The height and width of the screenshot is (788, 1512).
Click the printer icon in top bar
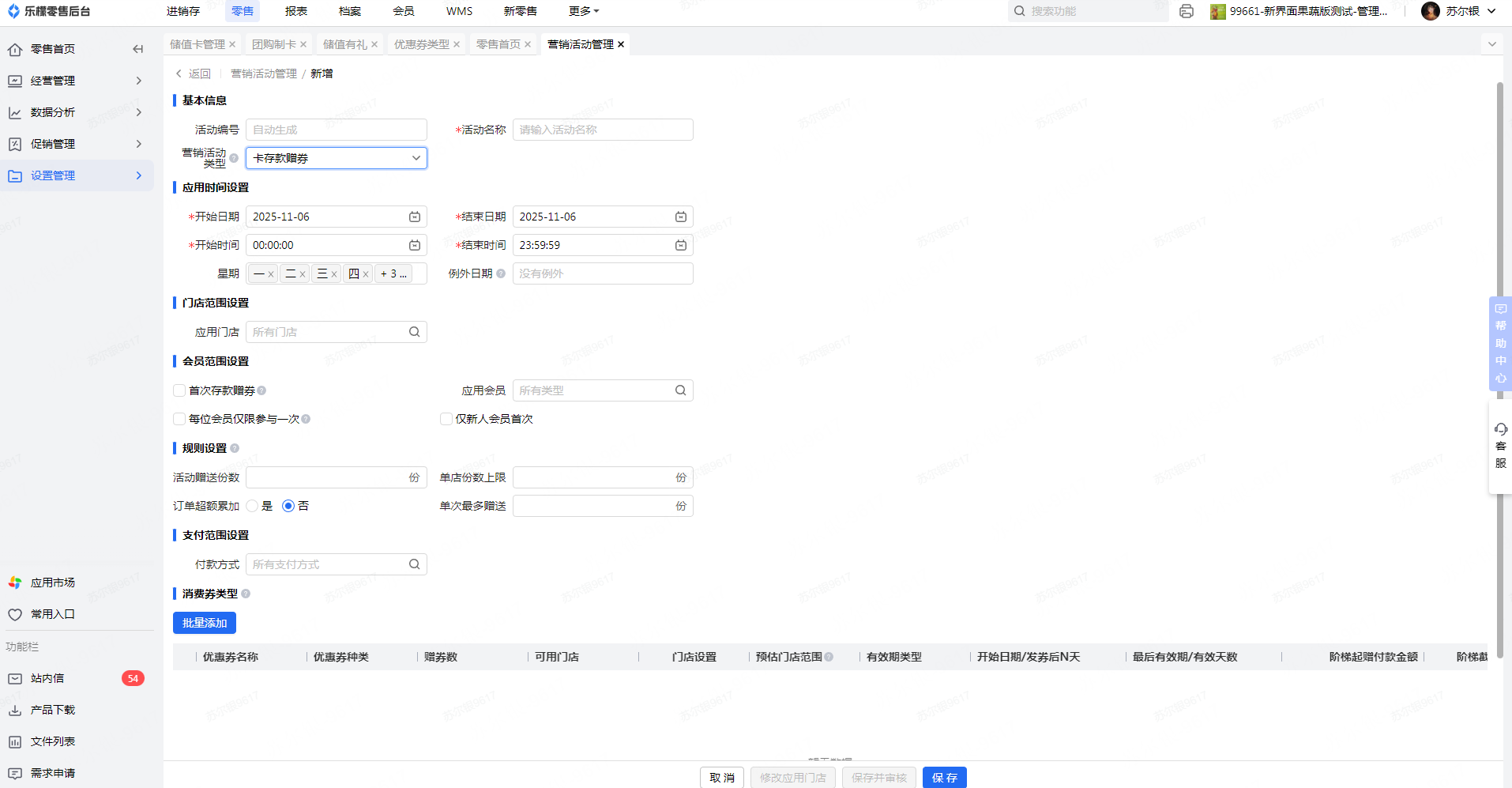1186,11
